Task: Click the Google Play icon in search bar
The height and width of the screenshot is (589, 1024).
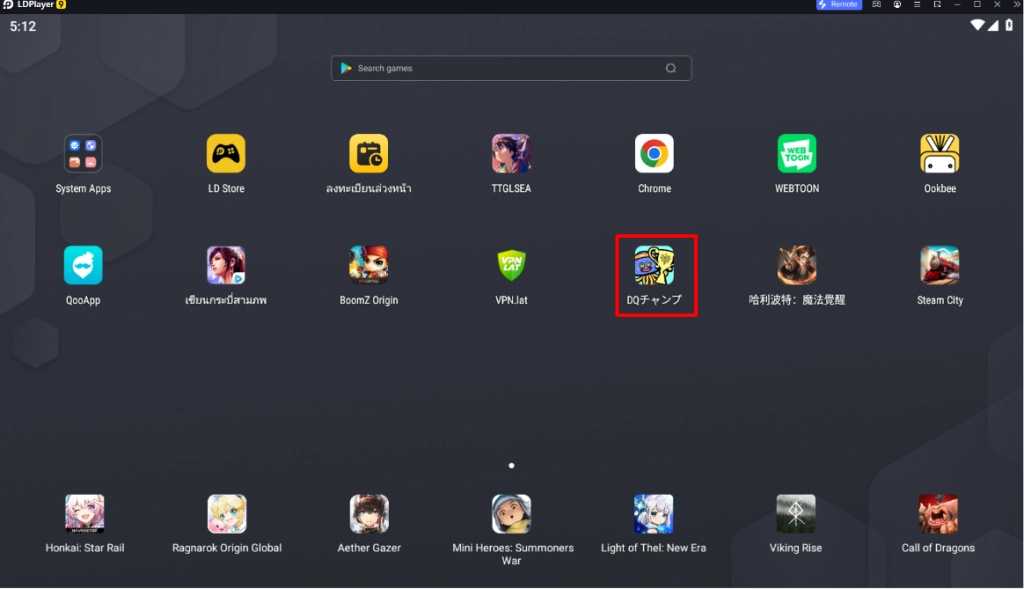Action: pos(346,68)
